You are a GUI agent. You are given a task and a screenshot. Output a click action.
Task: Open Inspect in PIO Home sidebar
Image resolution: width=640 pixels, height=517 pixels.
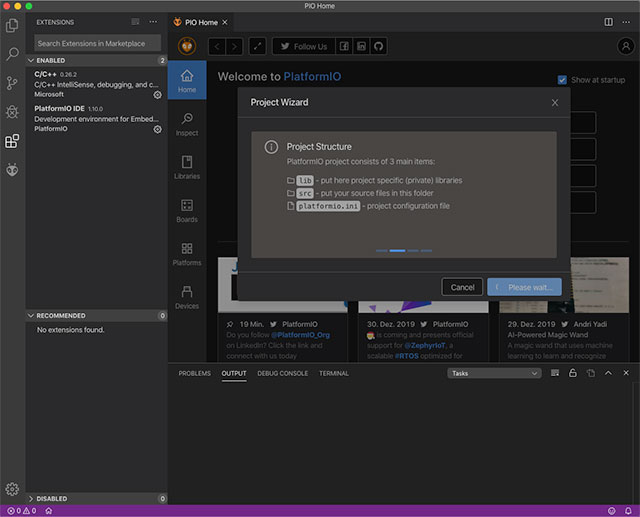click(x=187, y=124)
